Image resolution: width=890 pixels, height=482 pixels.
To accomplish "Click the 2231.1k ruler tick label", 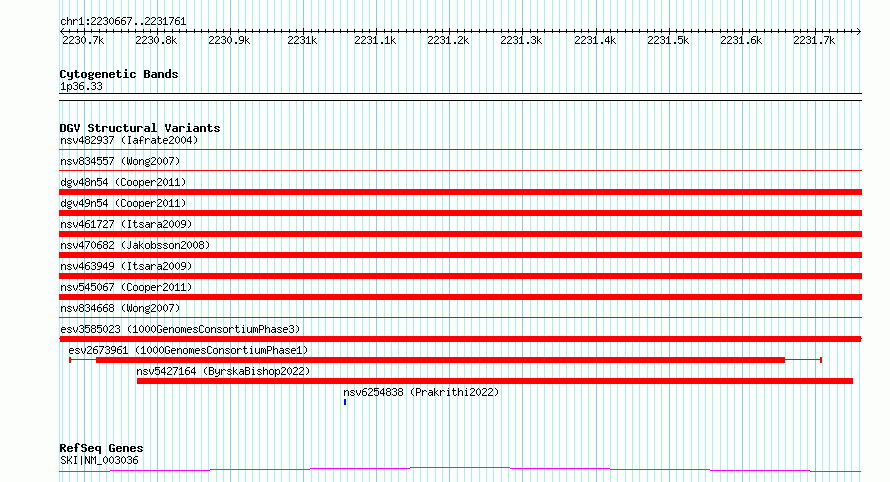I will tap(375, 40).
